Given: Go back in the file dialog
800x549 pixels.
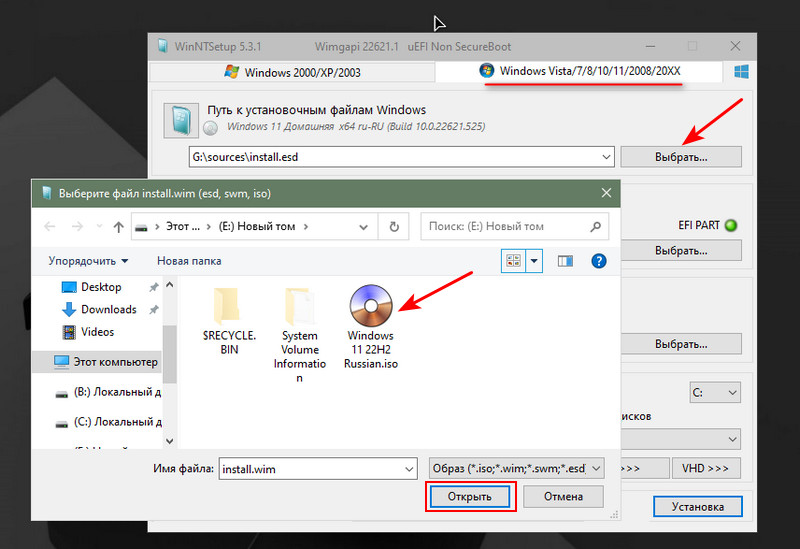Looking at the screenshot, I should coord(49,227).
